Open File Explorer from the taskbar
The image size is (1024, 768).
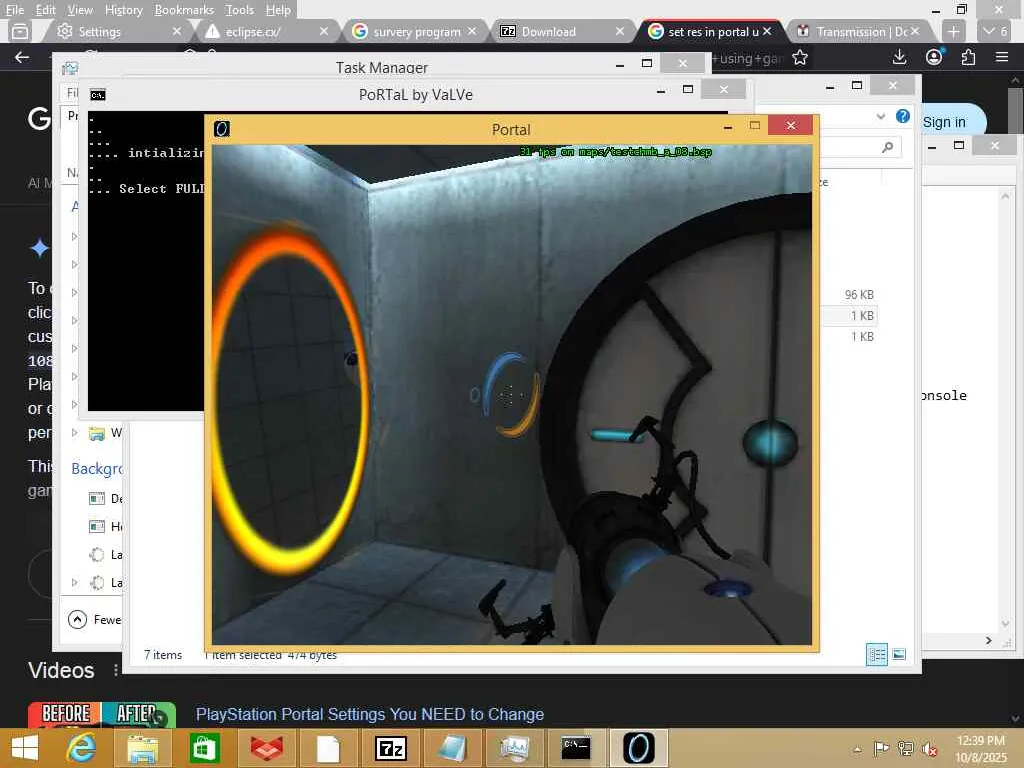[x=142, y=748]
